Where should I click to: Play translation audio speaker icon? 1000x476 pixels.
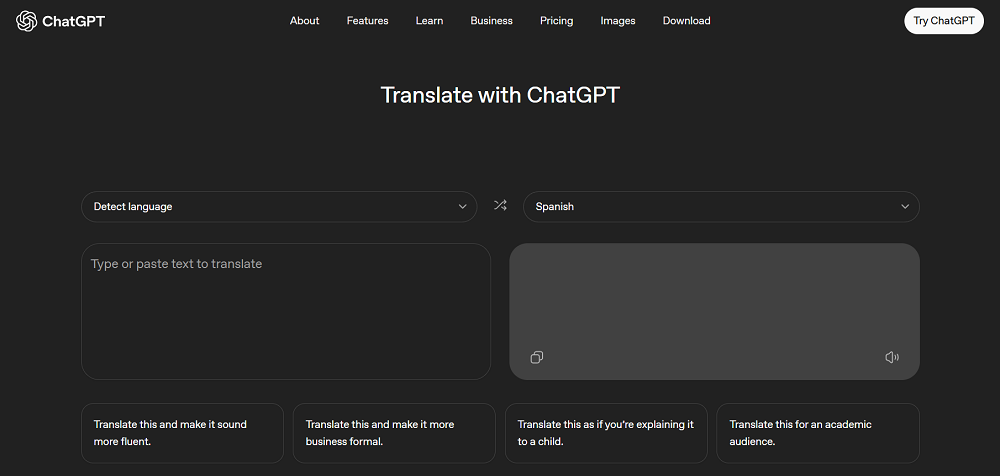[892, 357]
